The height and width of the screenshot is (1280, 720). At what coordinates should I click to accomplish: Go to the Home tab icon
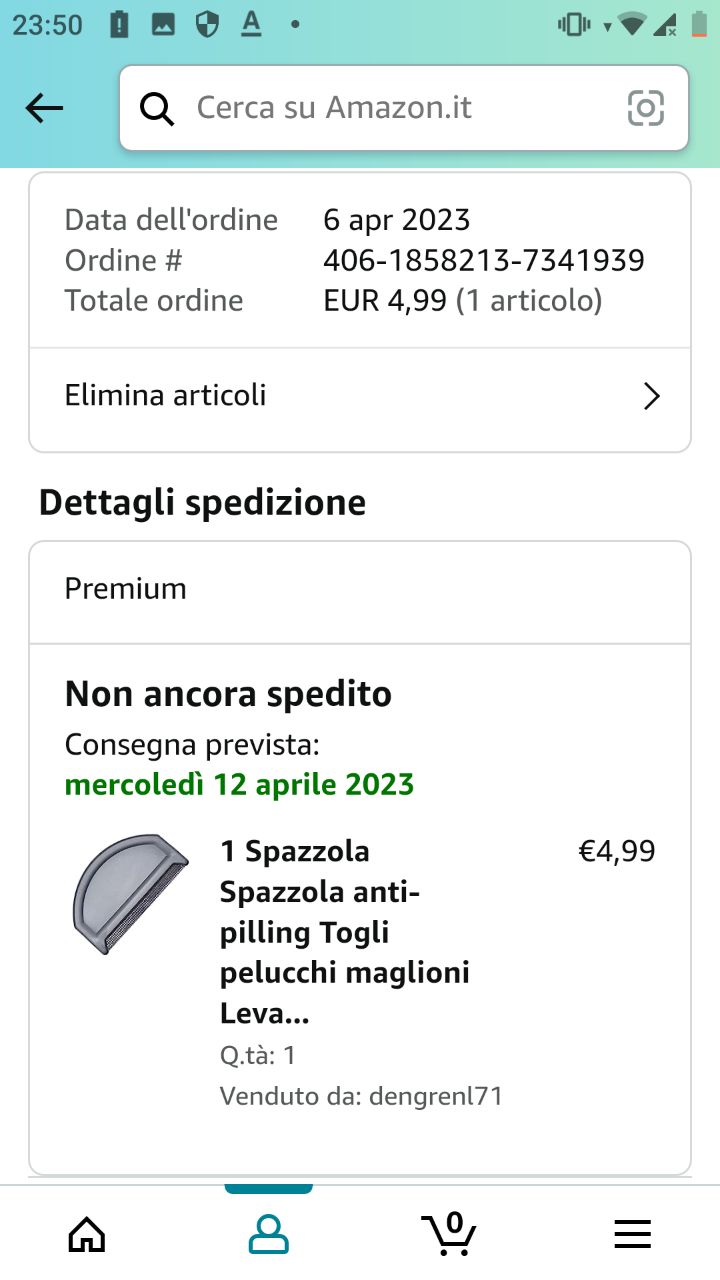point(87,1234)
